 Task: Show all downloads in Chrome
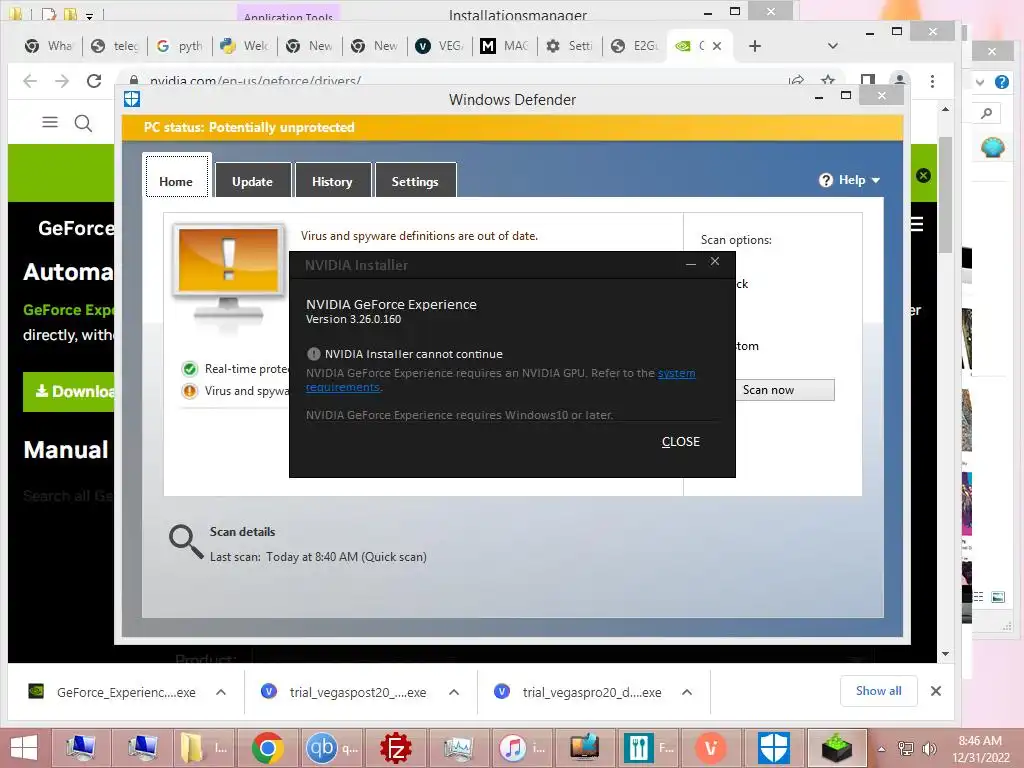[x=878, y=691]
